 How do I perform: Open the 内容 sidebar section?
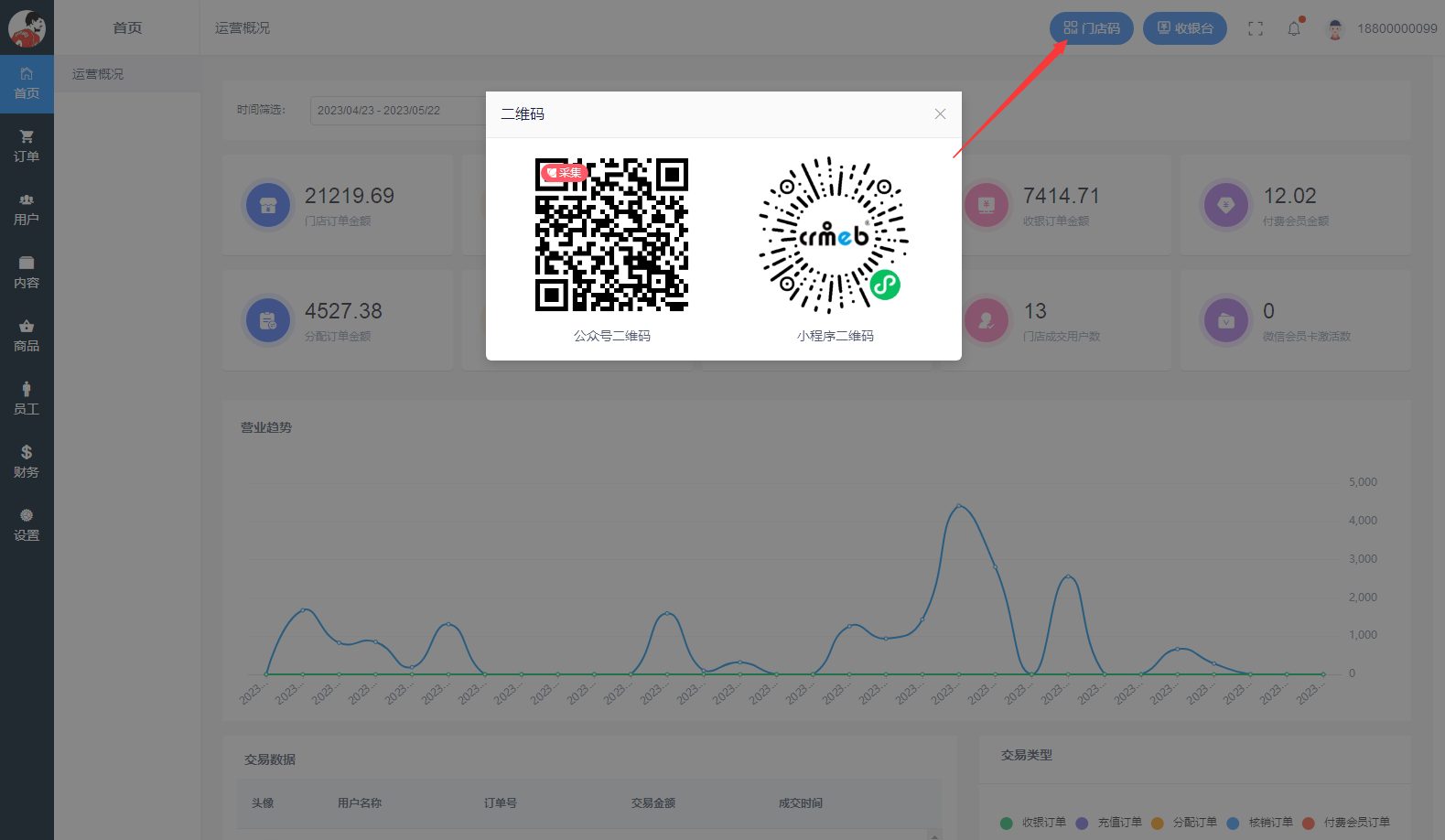click(27, 273)
